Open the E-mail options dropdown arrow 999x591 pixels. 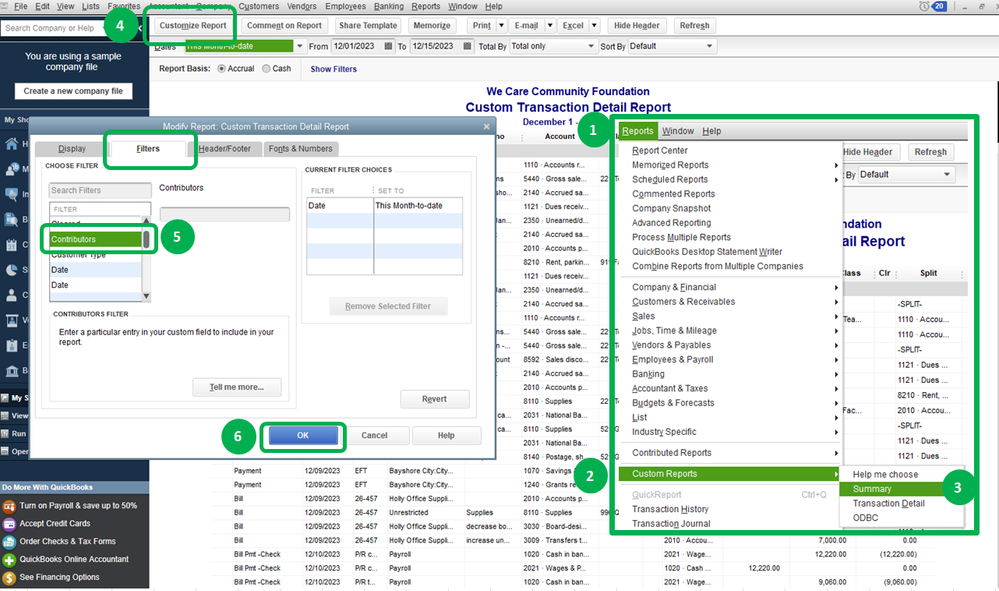click(x=550, y=25)
